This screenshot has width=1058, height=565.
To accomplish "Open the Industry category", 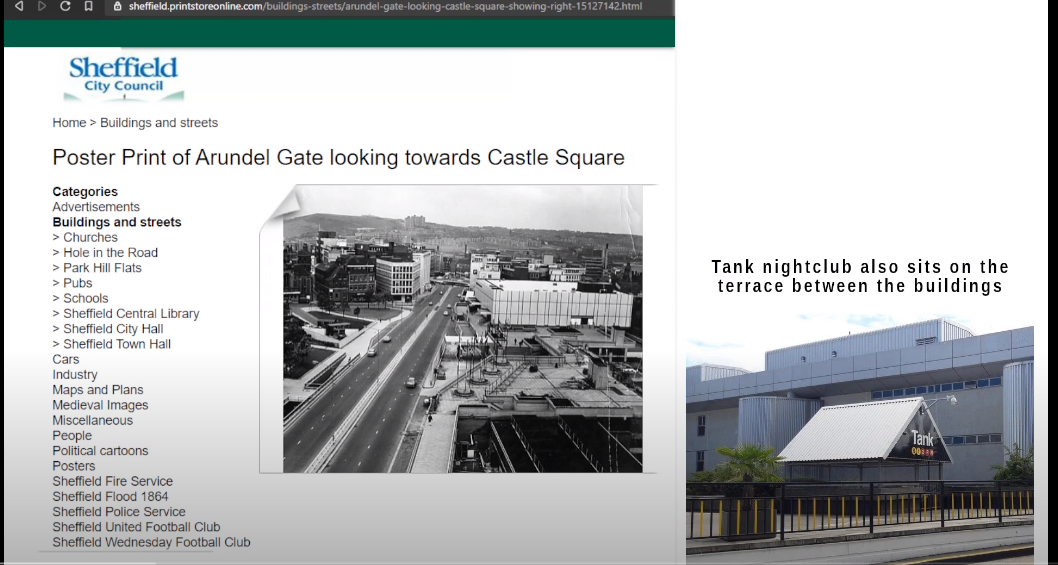I will (x=75, y=375).
